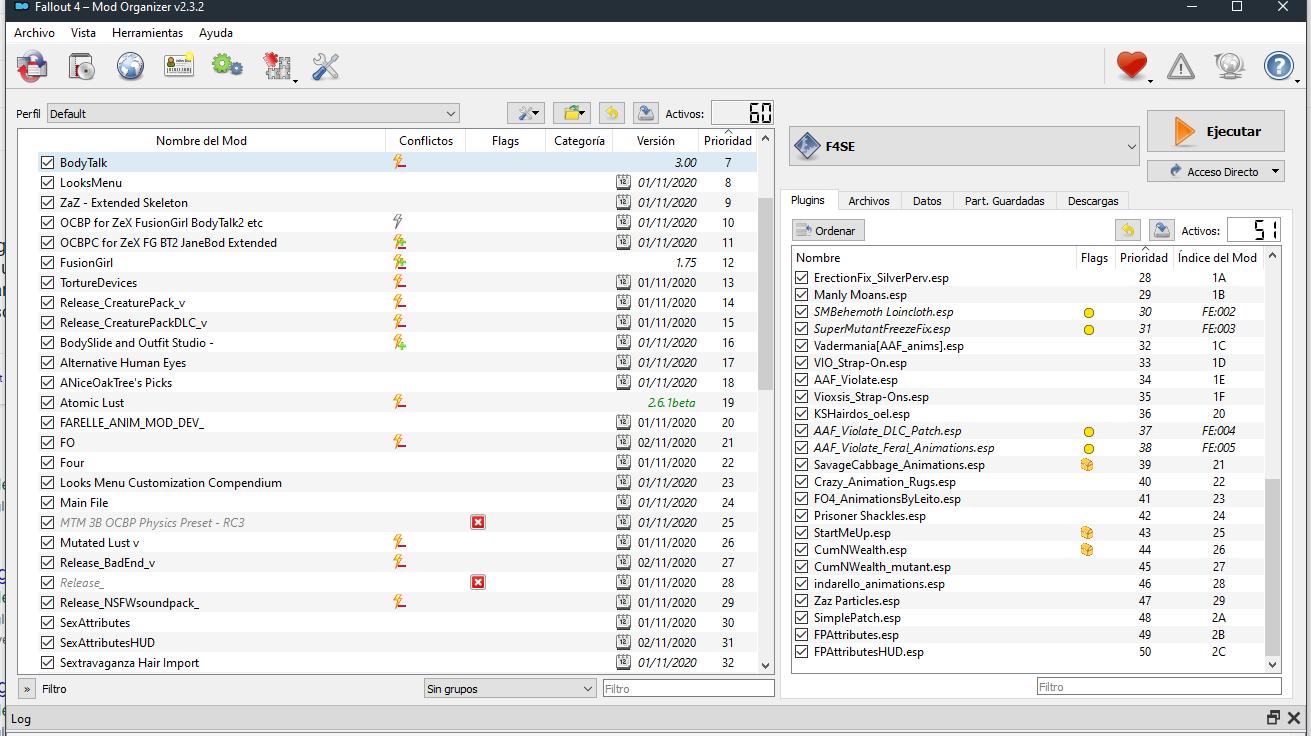Click the archive box flag on StartMeUp.esp
The height and width of the screenshot is (736, 1311).
coord(1087,533)
